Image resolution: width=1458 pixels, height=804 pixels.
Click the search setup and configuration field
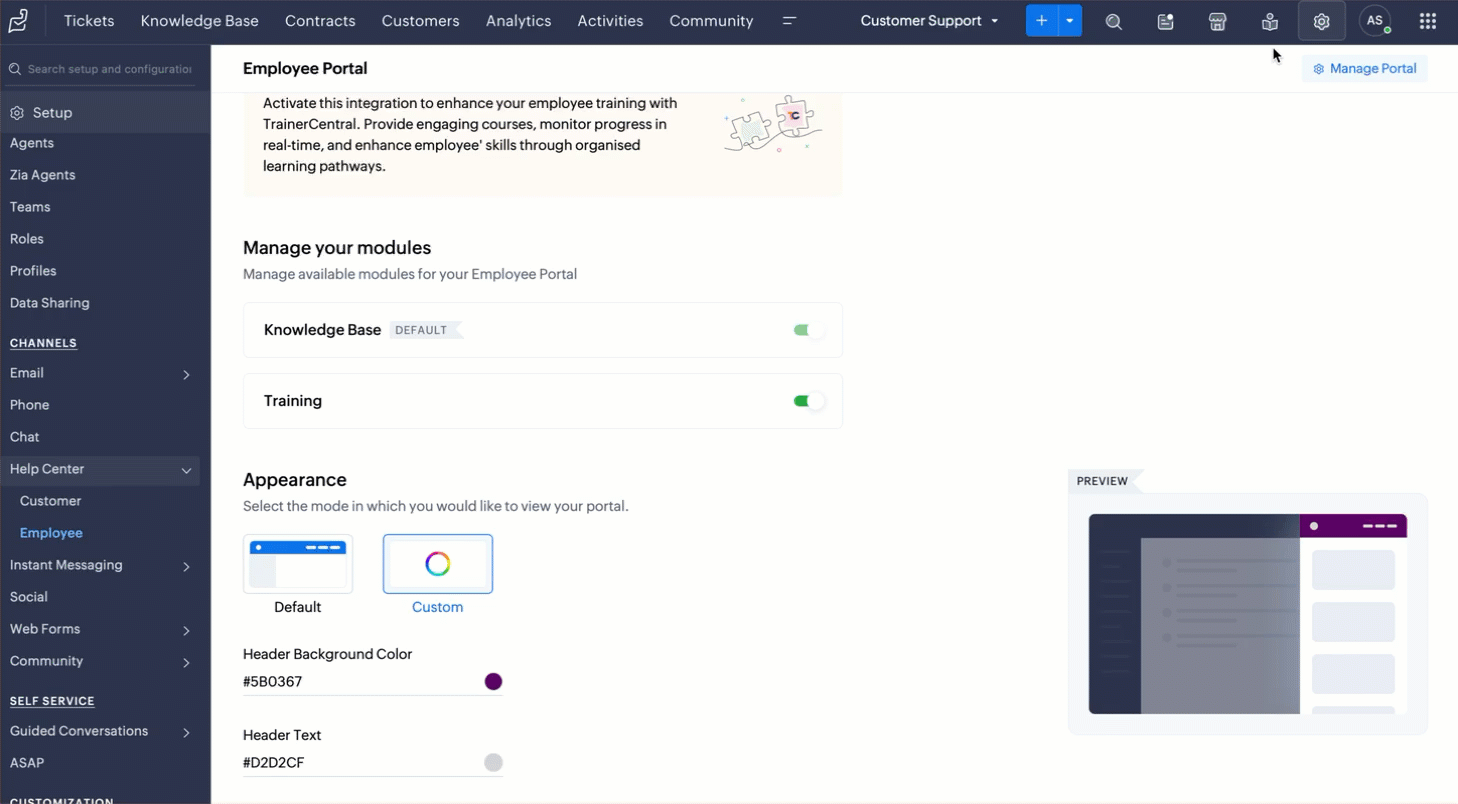click(x=109, y=69)
